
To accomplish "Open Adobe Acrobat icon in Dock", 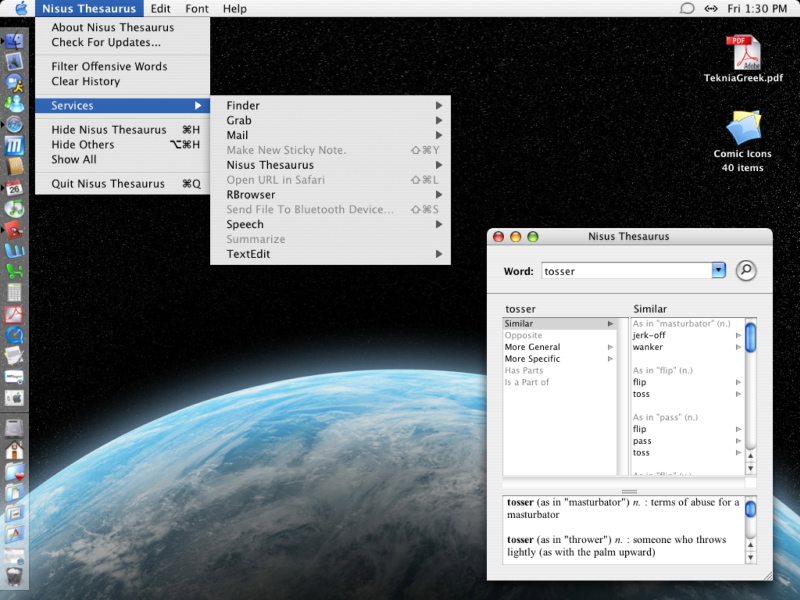I will 14,314.
